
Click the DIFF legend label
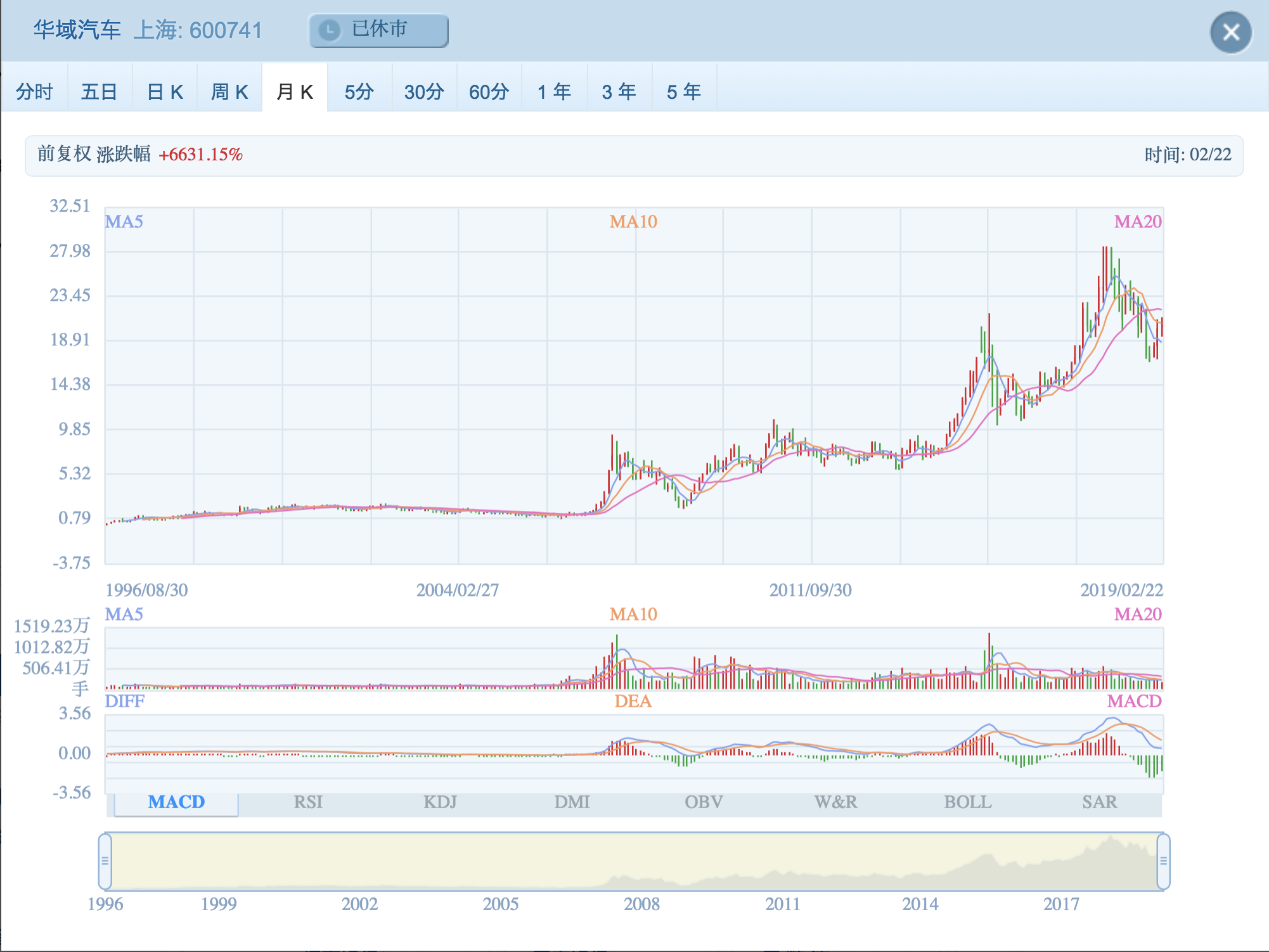click(124, 701)
